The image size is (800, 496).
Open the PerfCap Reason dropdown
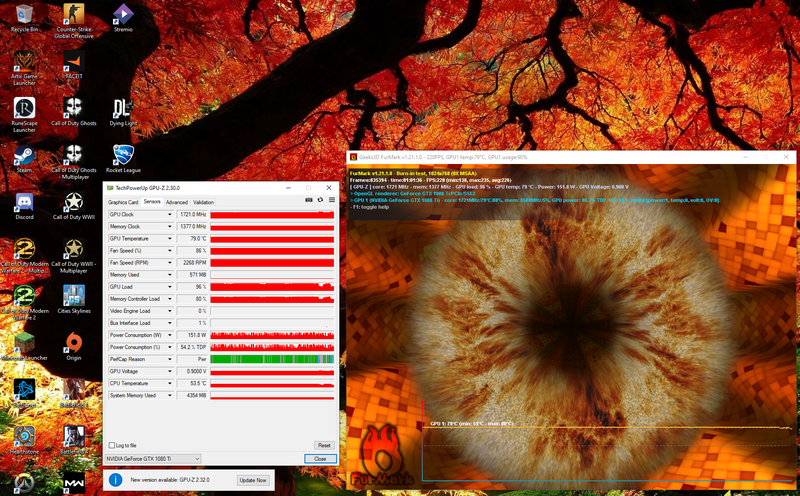[x=170, y=359]
